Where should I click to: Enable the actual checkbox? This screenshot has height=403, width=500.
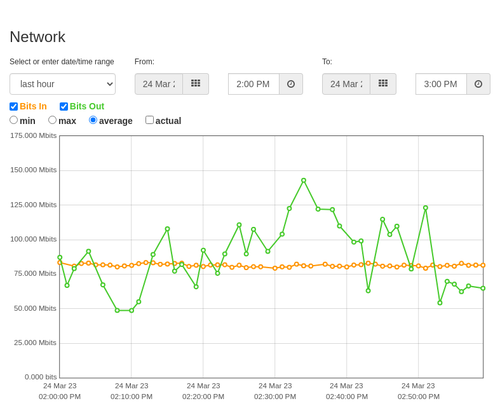click(x=149, y=120)
